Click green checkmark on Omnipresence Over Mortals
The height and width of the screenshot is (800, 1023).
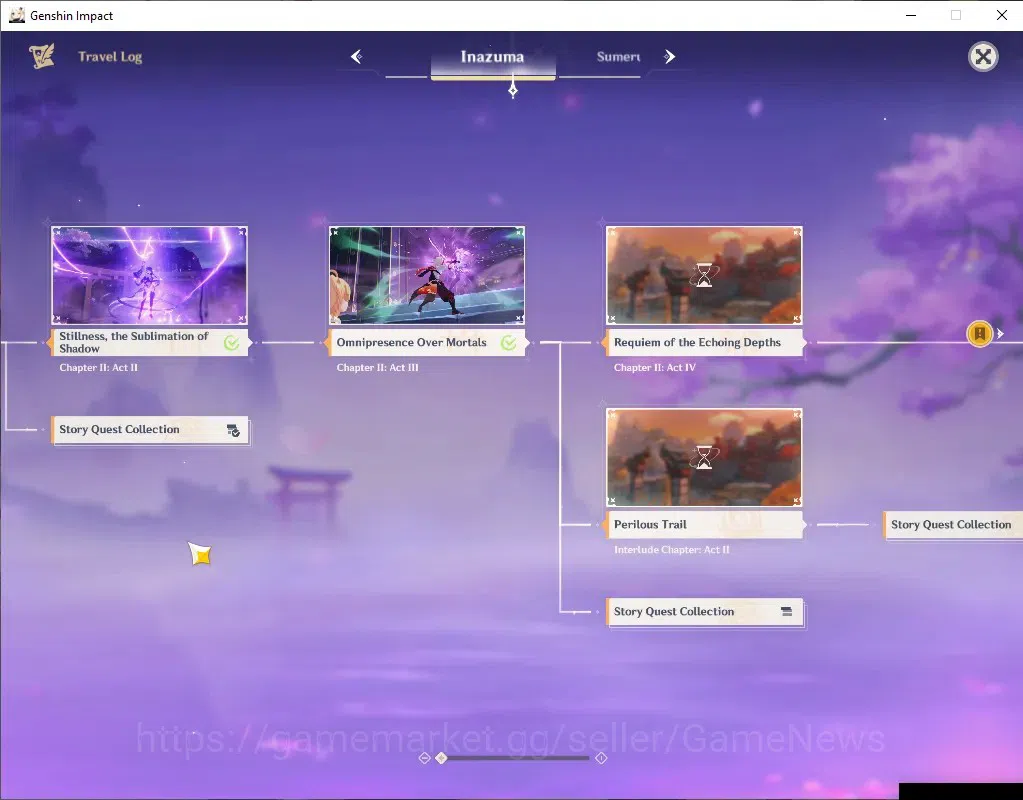pos(508,343)
